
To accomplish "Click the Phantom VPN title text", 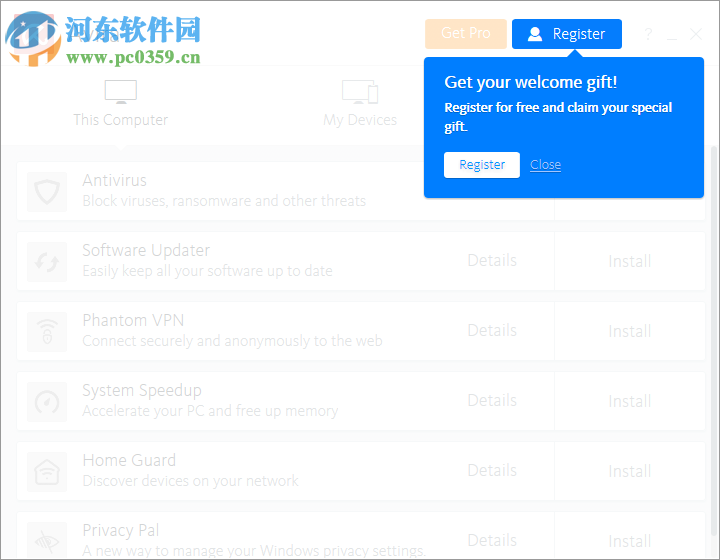I will pos(133,320).
